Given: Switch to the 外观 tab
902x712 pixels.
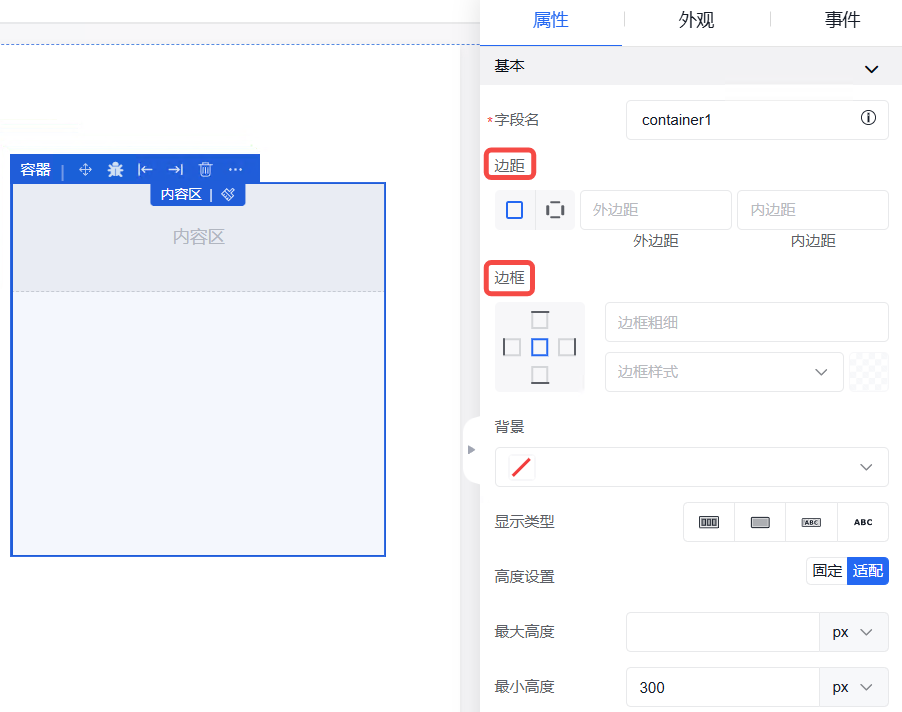Looking at the screenshot, I should (x=696, y=20).
